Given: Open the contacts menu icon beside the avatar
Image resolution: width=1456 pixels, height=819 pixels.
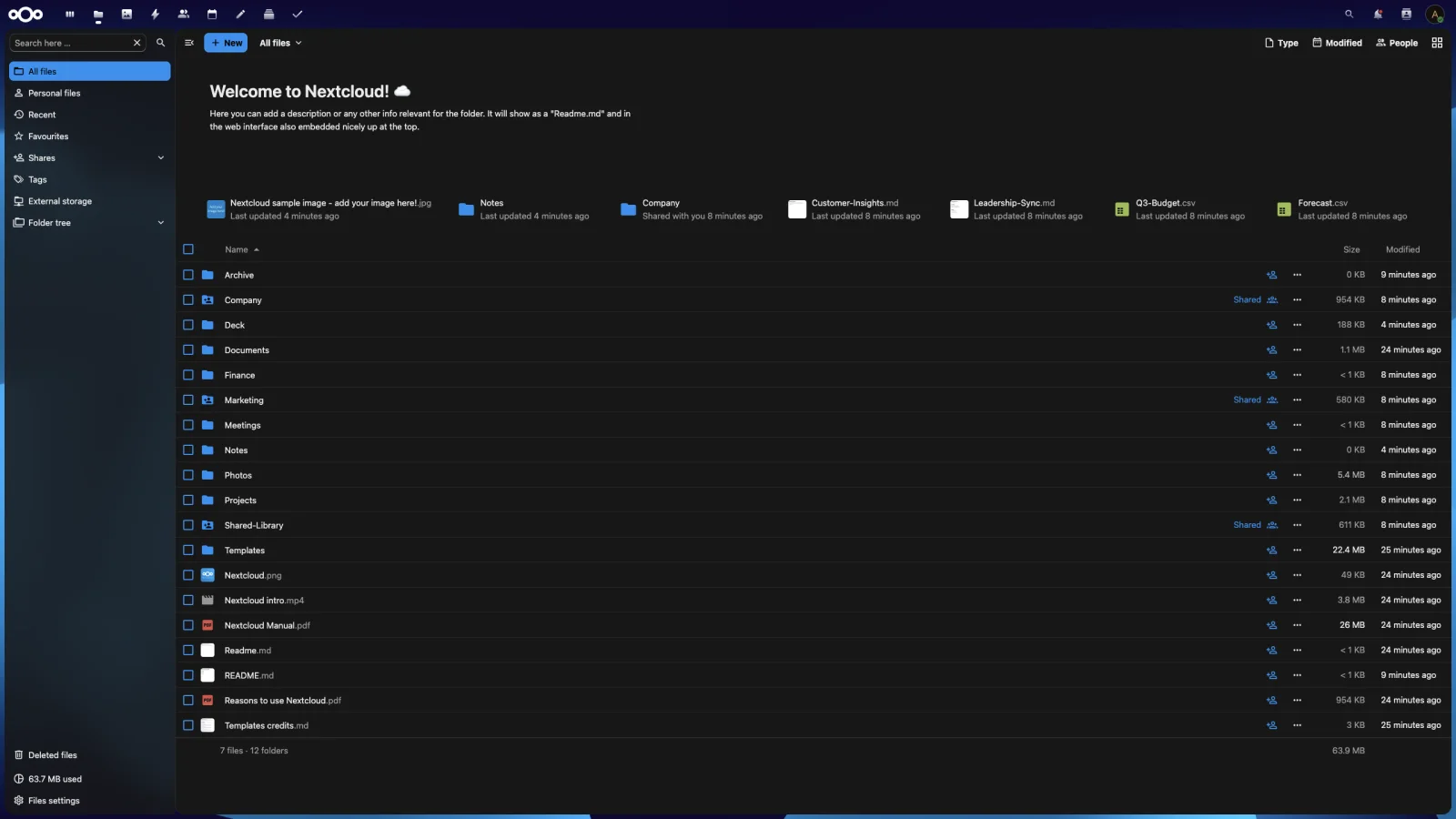Looking at the screenshot, I should (1406, 14).
